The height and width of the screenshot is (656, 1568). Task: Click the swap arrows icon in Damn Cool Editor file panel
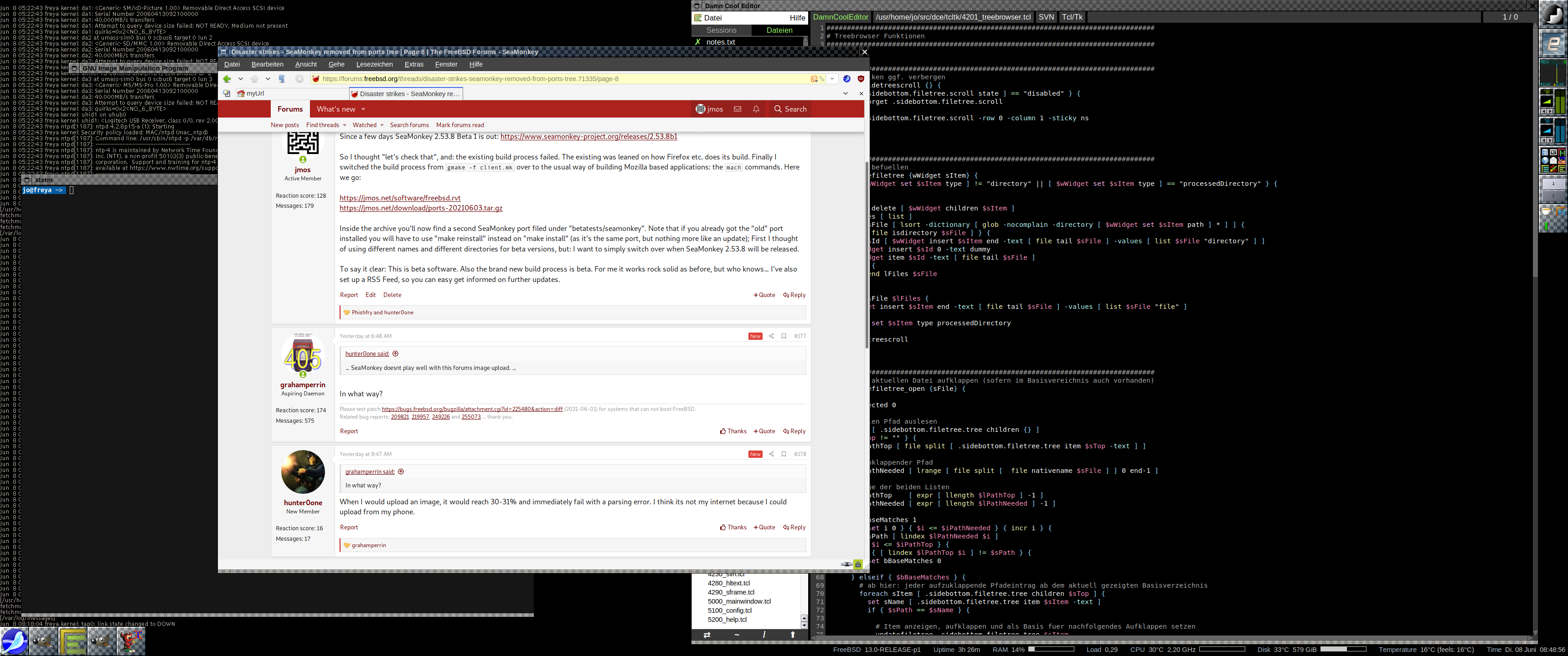pos(707,635)
